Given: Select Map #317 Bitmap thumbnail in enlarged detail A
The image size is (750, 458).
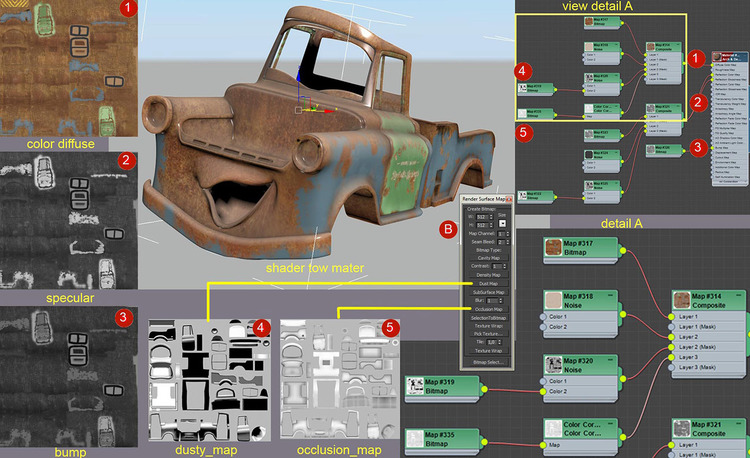Looking at the screenshot, I should point(553,247).
